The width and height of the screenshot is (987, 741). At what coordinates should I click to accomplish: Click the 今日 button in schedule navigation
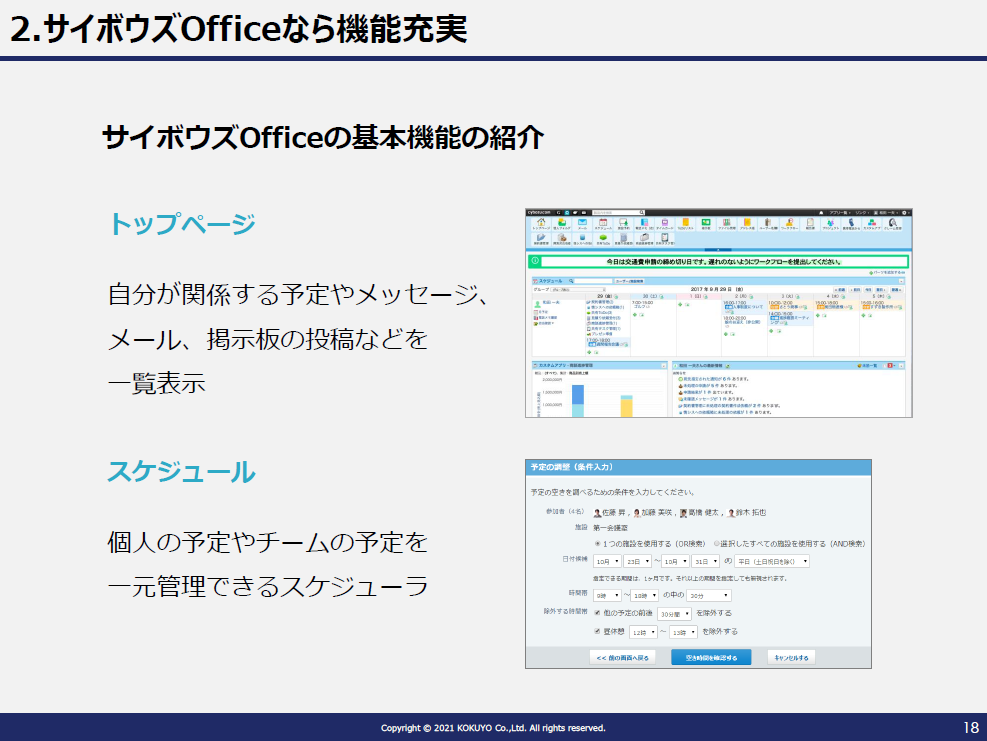pyautogui.click(x=868, y=290)
